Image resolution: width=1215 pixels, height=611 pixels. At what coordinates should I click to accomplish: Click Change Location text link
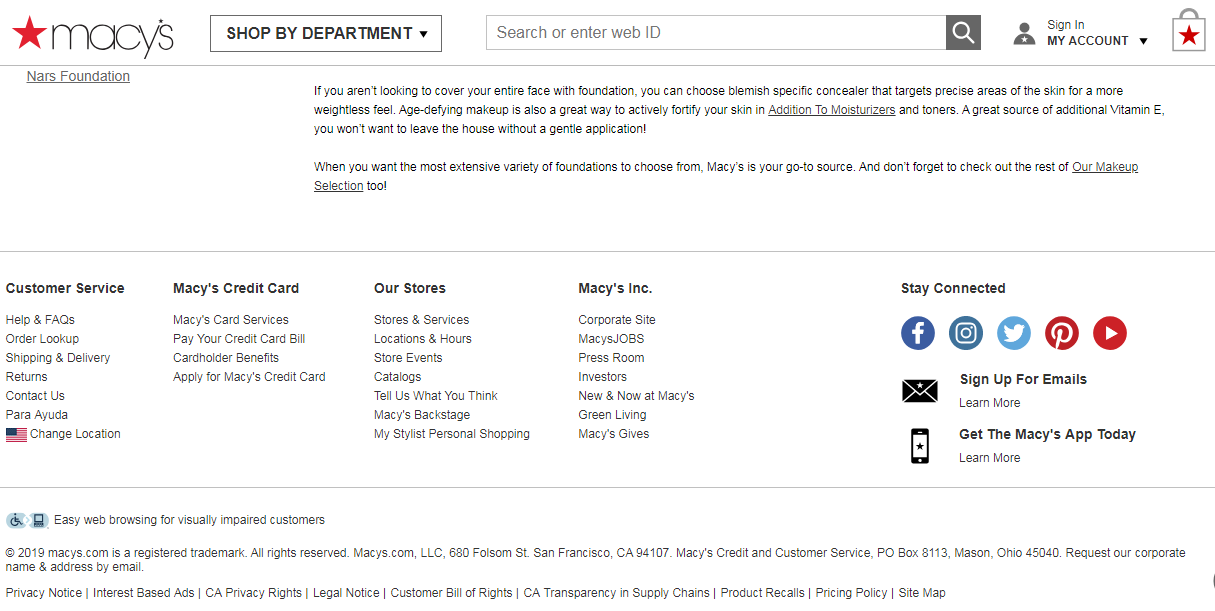point(75,434)
